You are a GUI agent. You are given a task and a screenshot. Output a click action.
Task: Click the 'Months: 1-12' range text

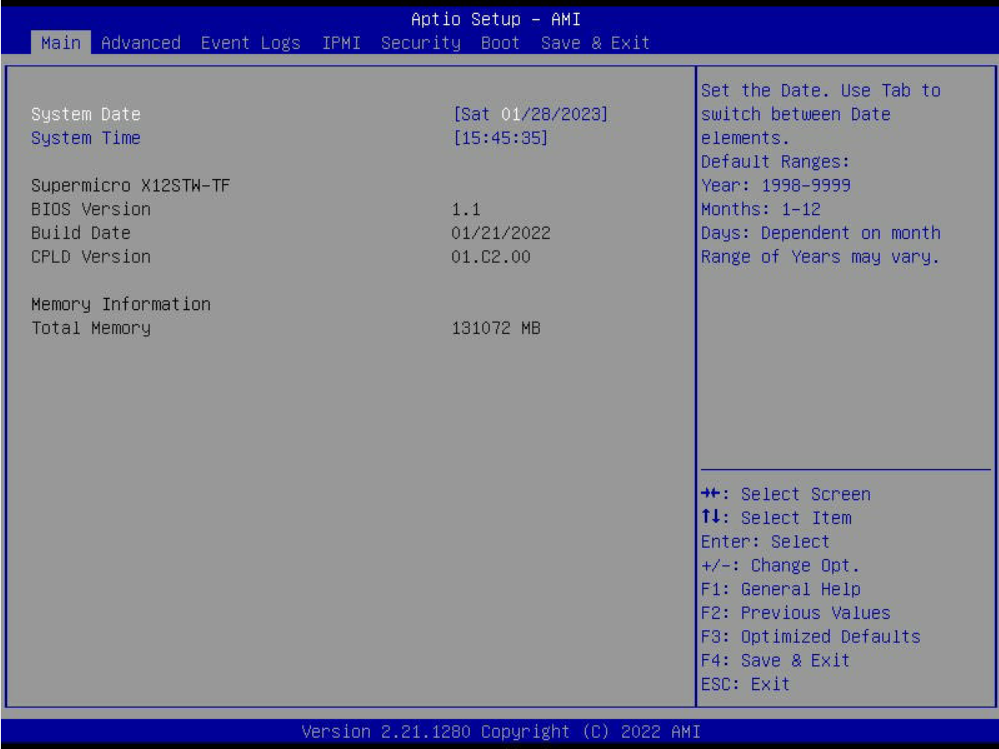point(761,209)
